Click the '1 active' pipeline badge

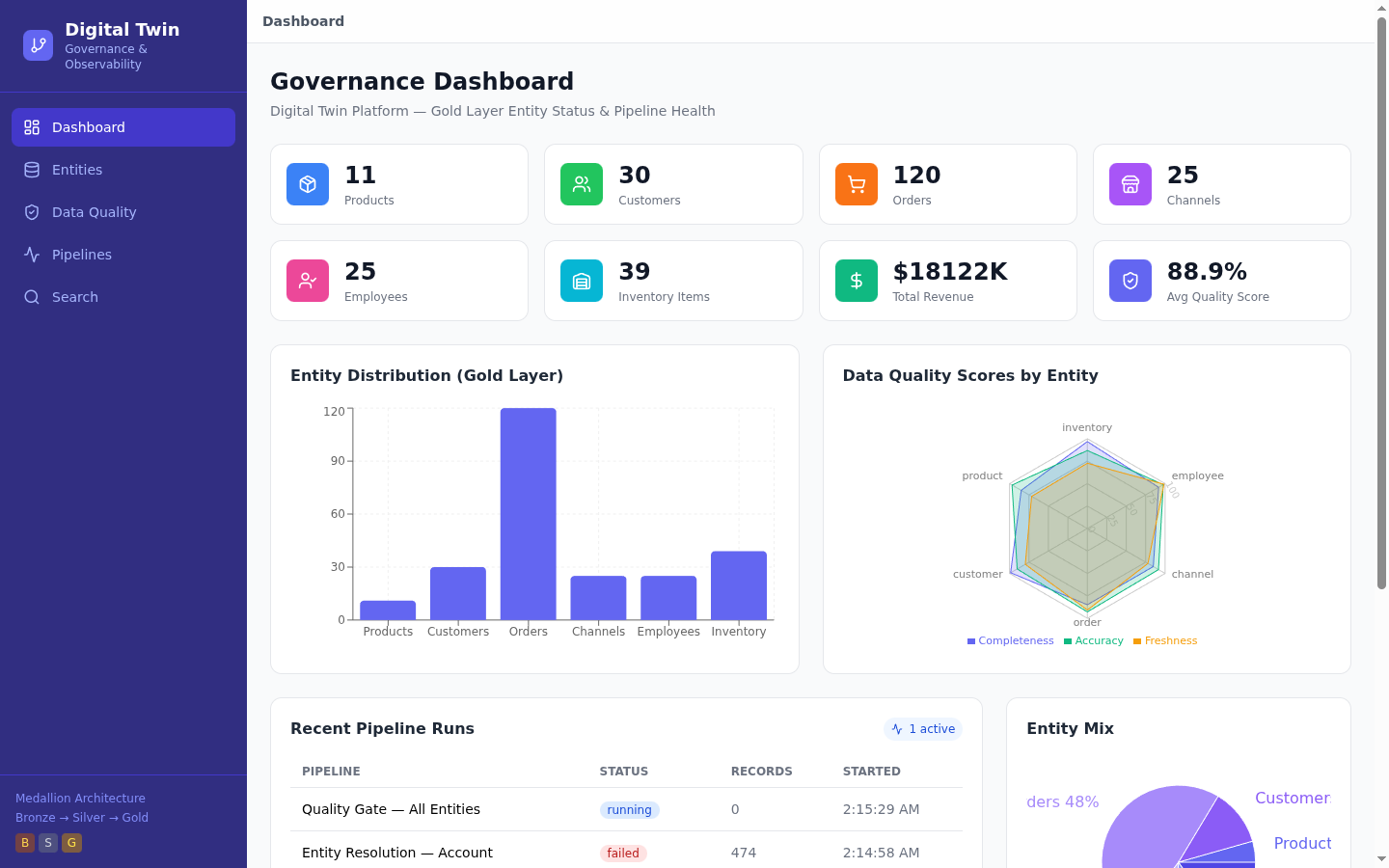click(923, 729)
